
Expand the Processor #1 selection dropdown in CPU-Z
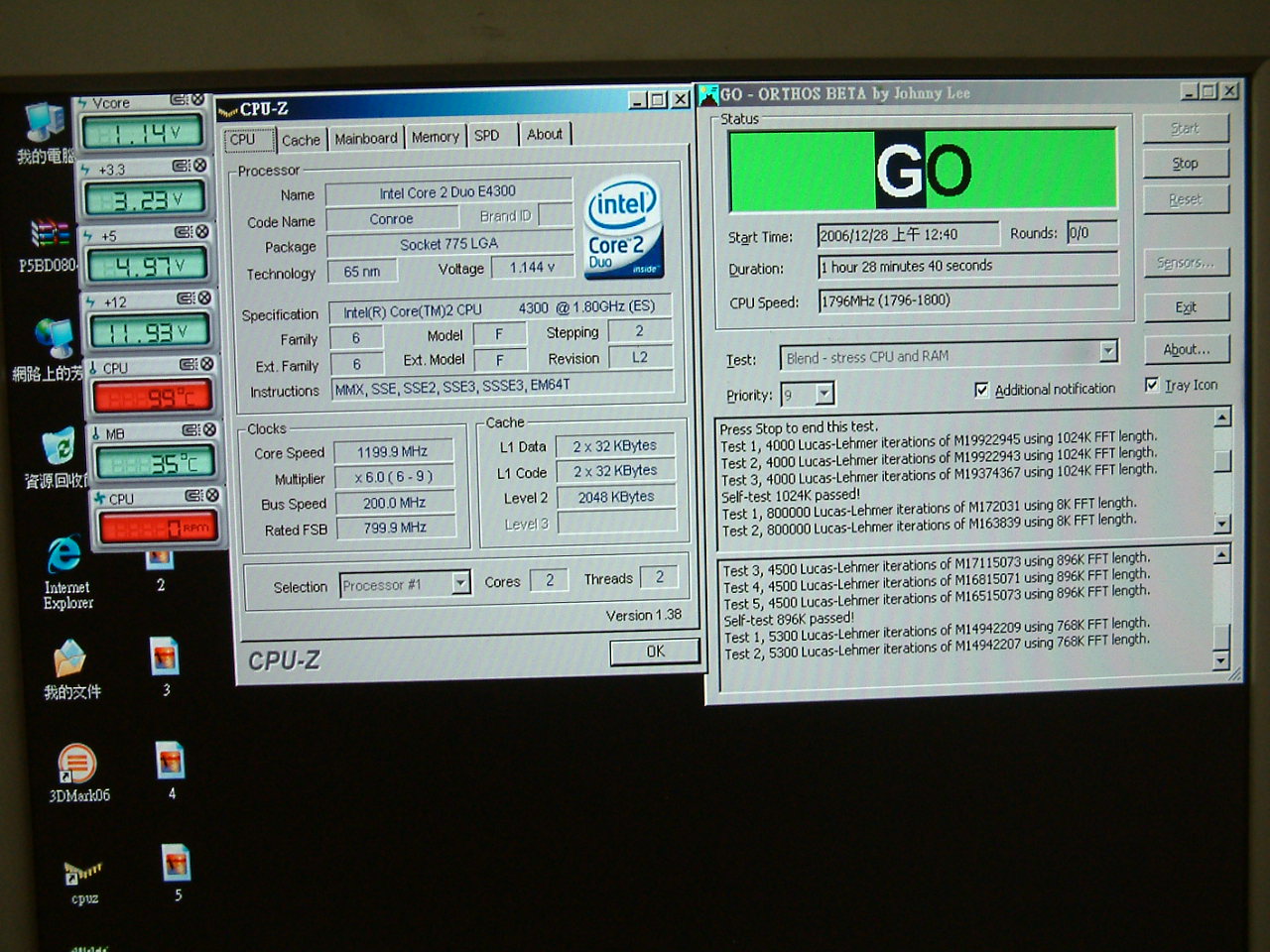(460, 583)
